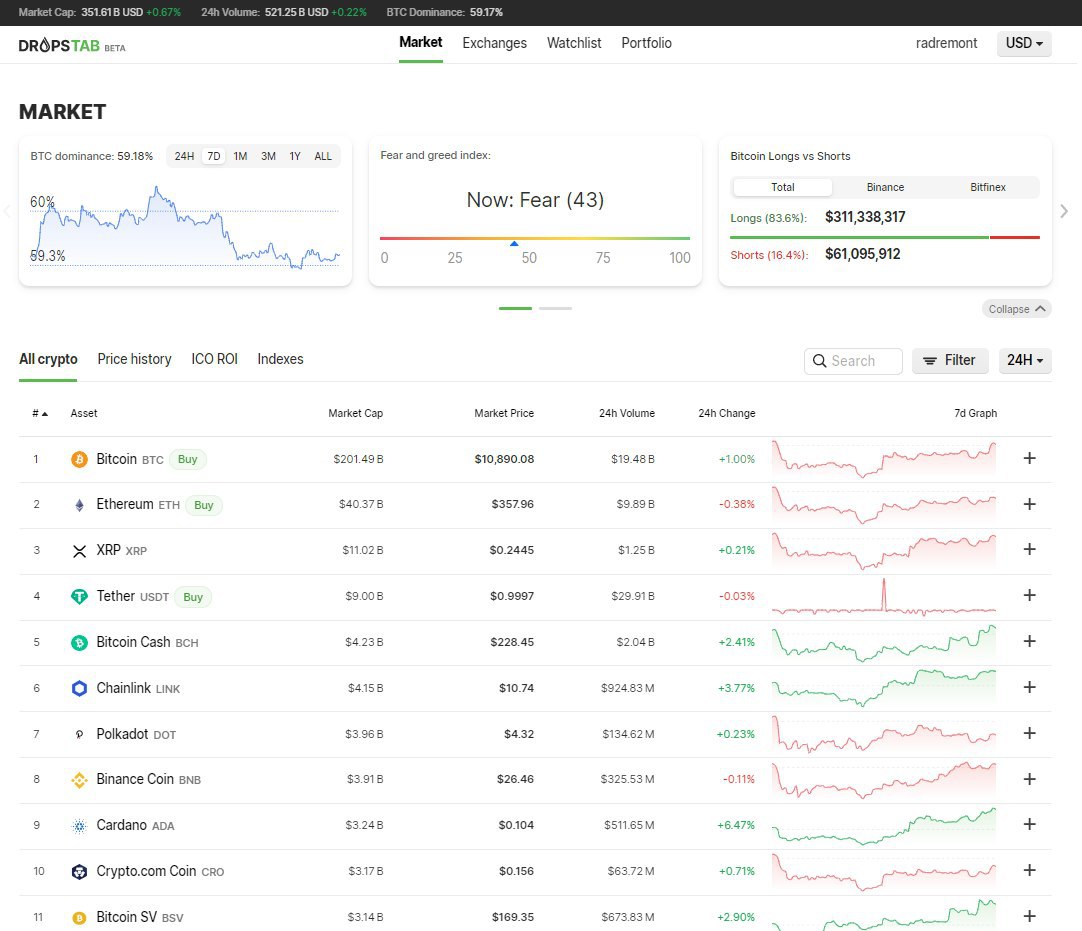Screen dimensions: 1082x931
Task: Click the Crypto.com Coin icon
Action: pyautogui.click(x=79, y=872)
